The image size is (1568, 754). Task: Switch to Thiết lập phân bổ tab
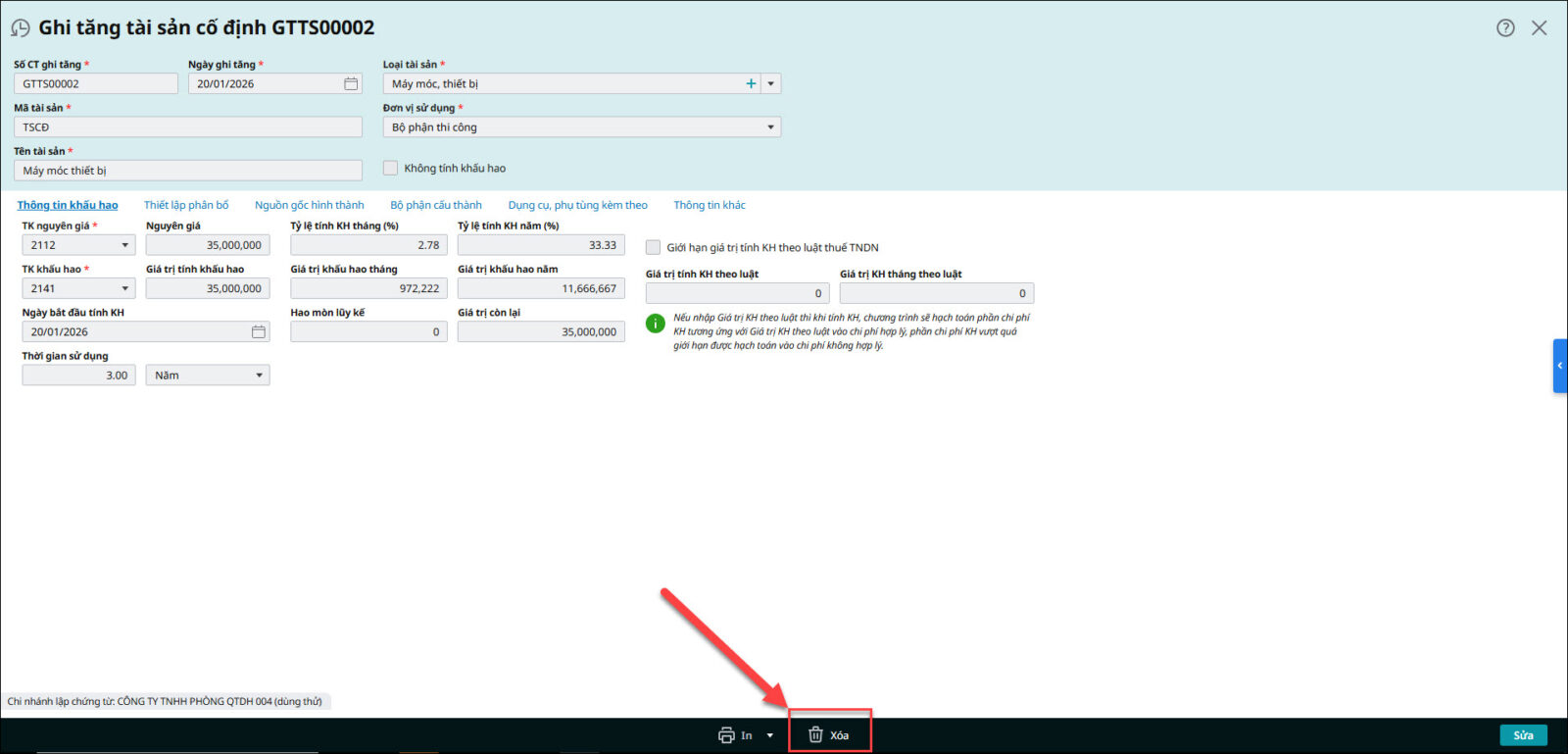[186, 205]
